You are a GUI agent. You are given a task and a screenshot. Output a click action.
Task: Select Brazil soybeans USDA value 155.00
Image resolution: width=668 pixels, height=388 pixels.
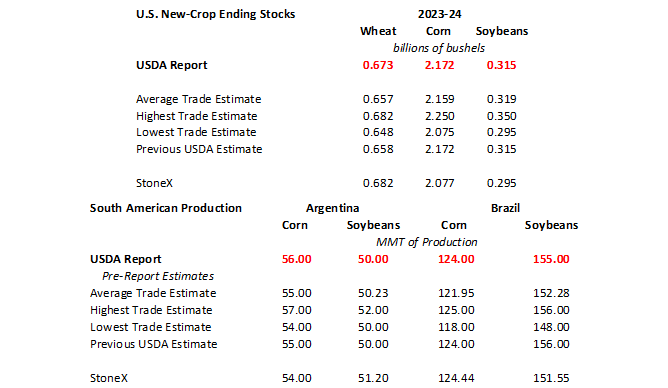click(551, 259)
